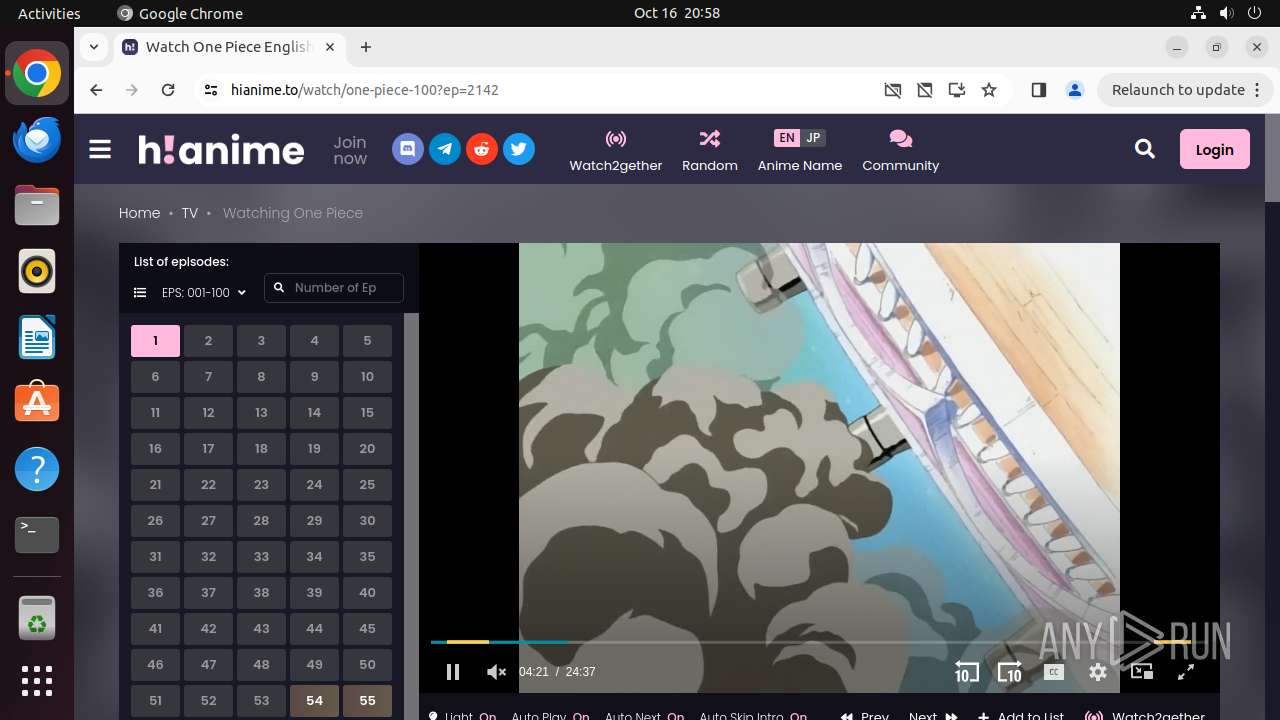Toggle the Auto Next setting
Viewport: 1280px width, 720px height.
click(644, 716)
